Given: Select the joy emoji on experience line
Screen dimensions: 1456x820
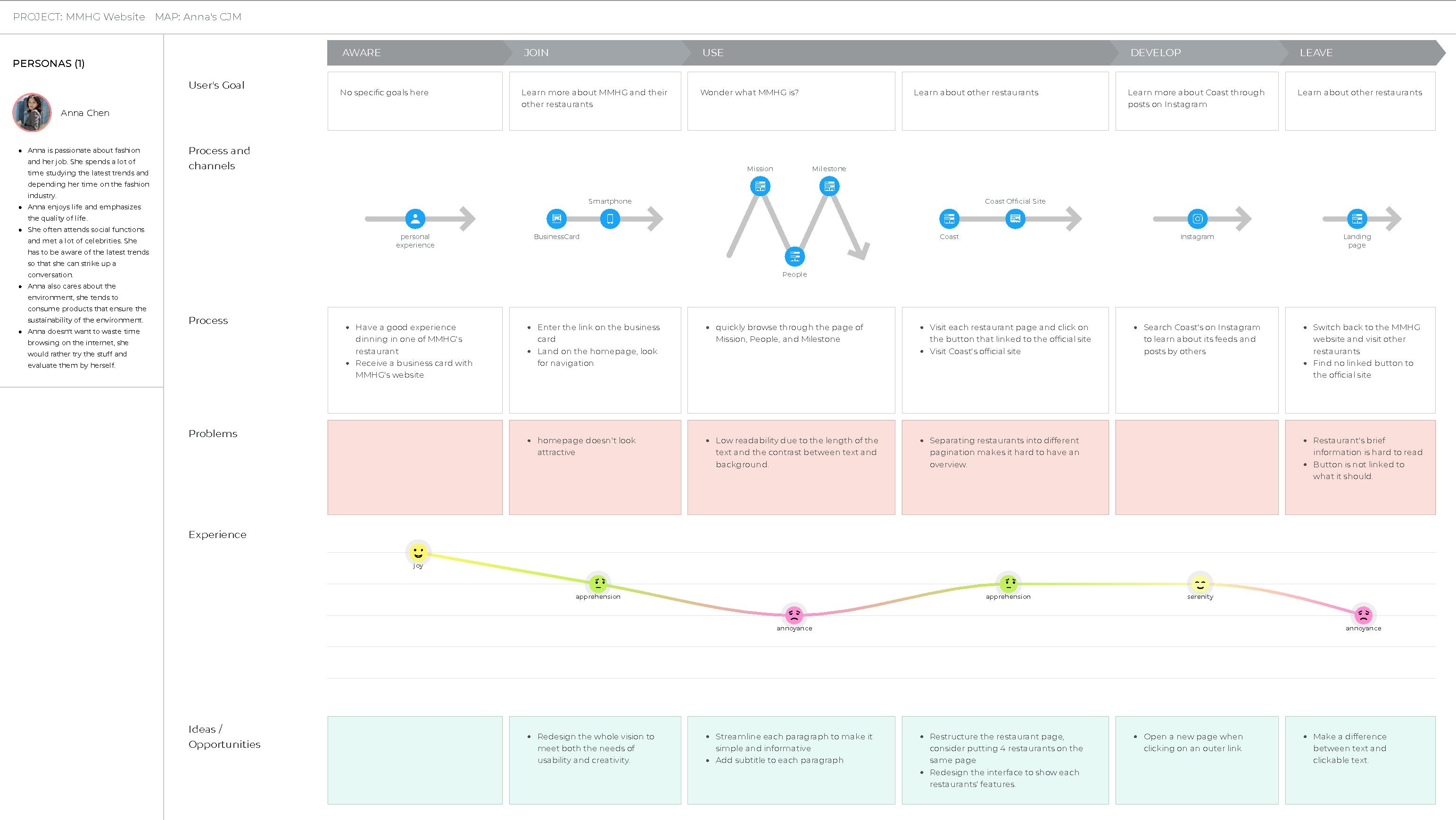Looking at the screenshot, I should coord(418,552).
